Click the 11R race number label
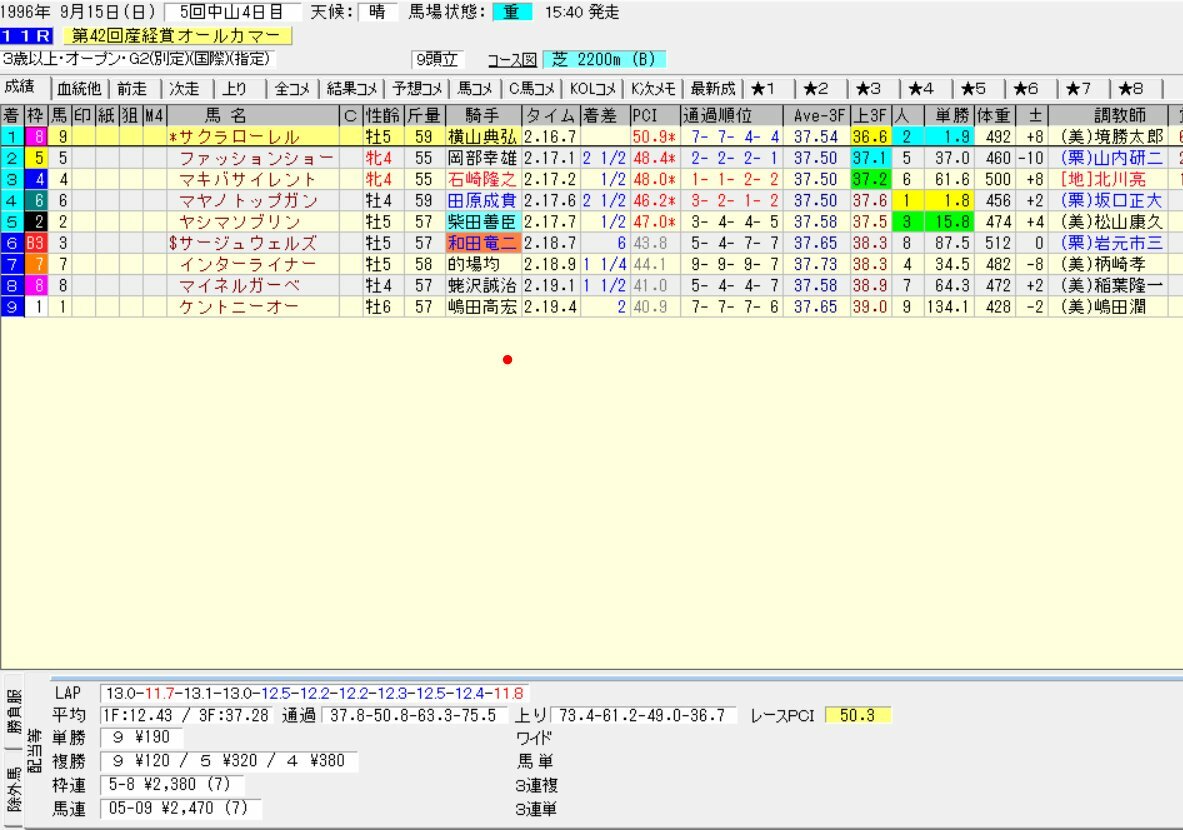 pos(26,35)
